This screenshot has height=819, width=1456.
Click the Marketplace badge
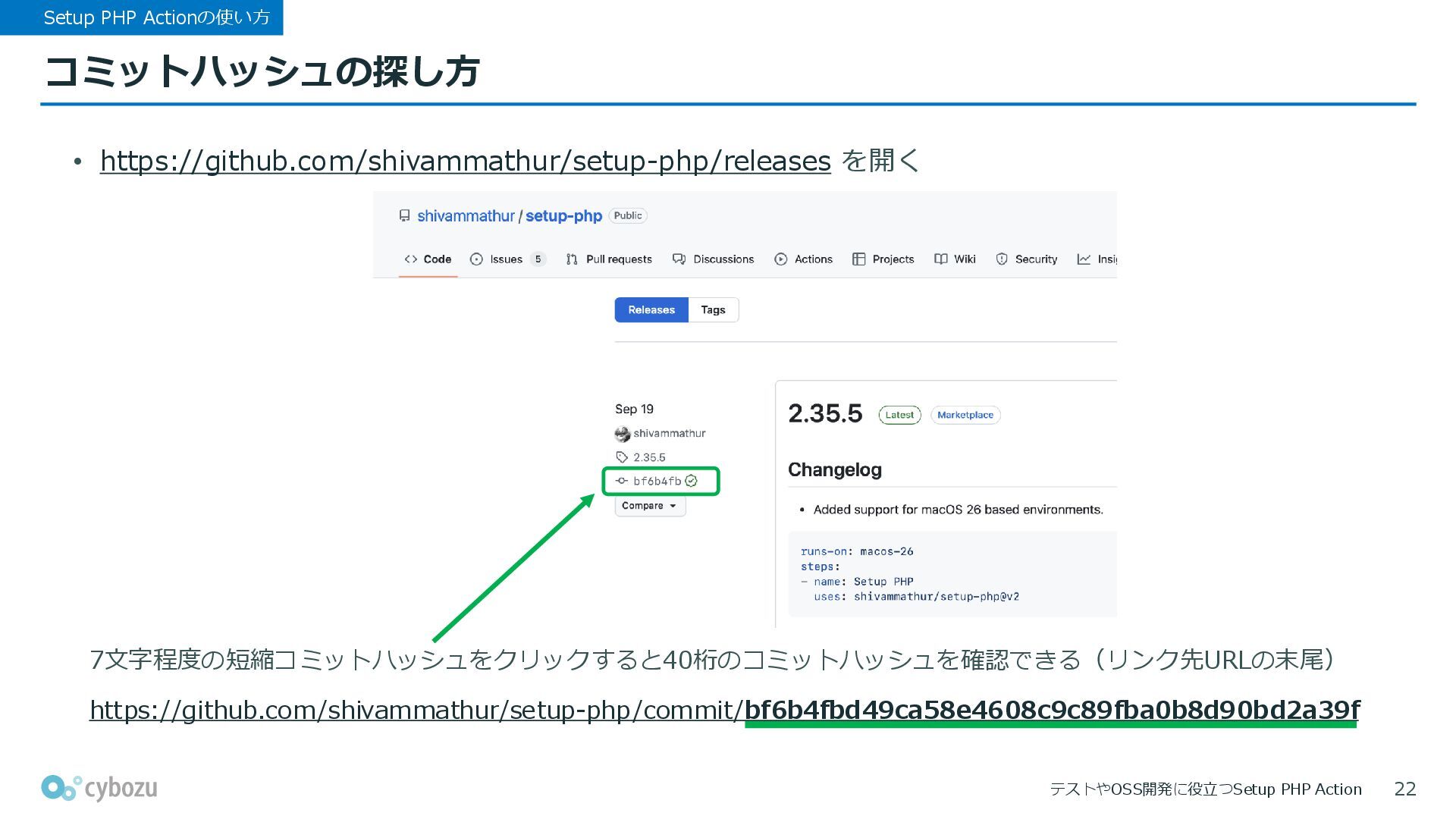pos(965,415)
